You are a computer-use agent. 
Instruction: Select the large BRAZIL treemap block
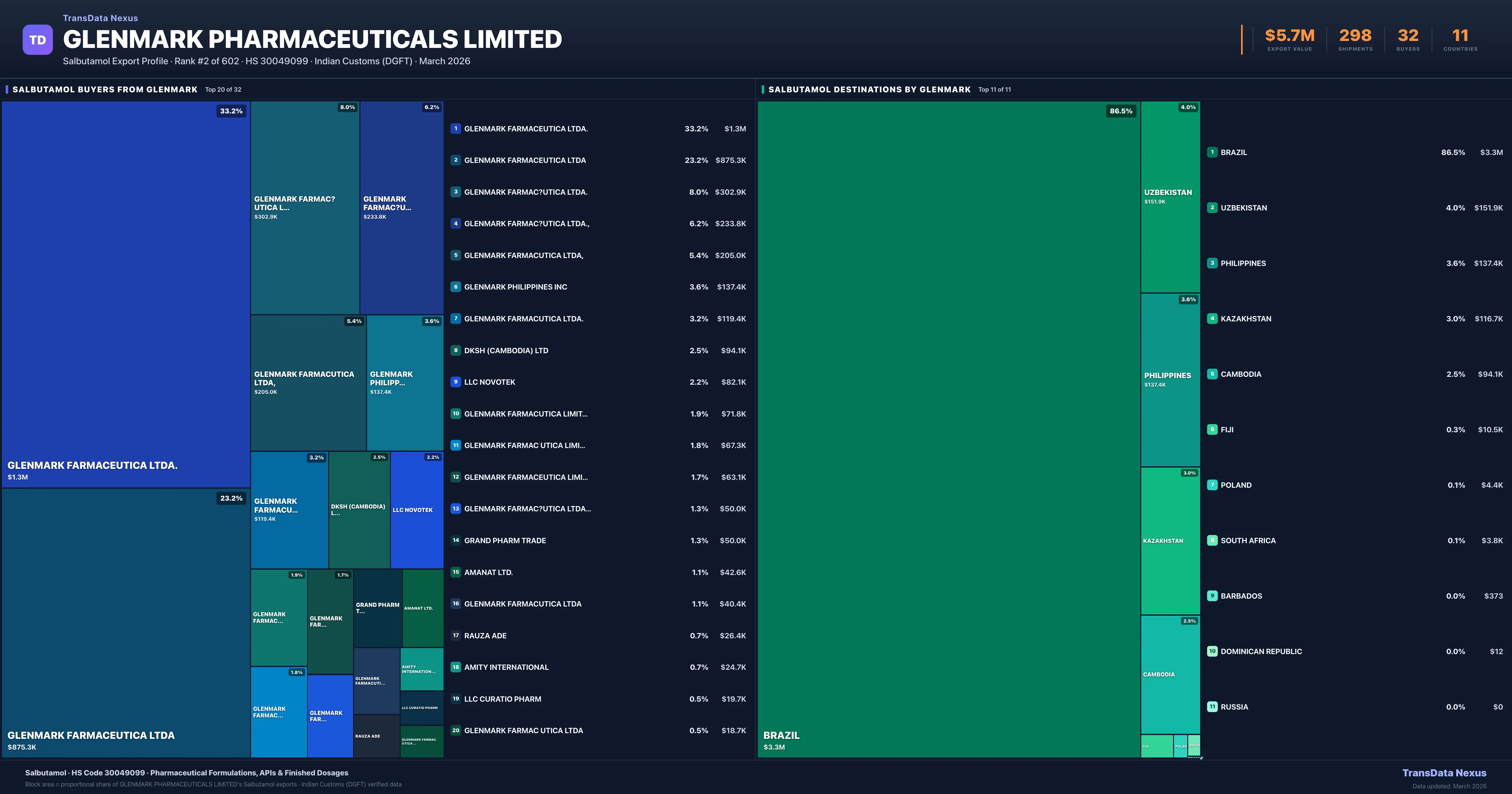tap(948, 429)
